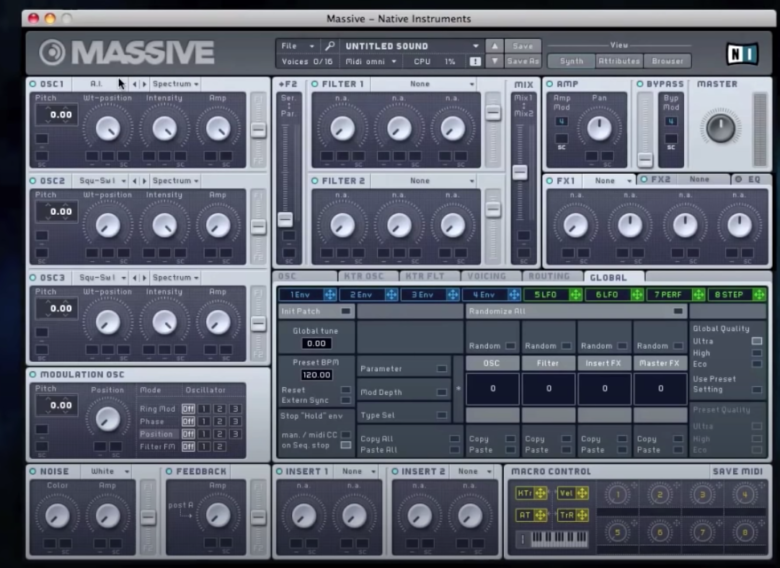Click OSC1 next wavetable arrow
Viewport: 780px width, 568px height.
[x=144, y=84]
